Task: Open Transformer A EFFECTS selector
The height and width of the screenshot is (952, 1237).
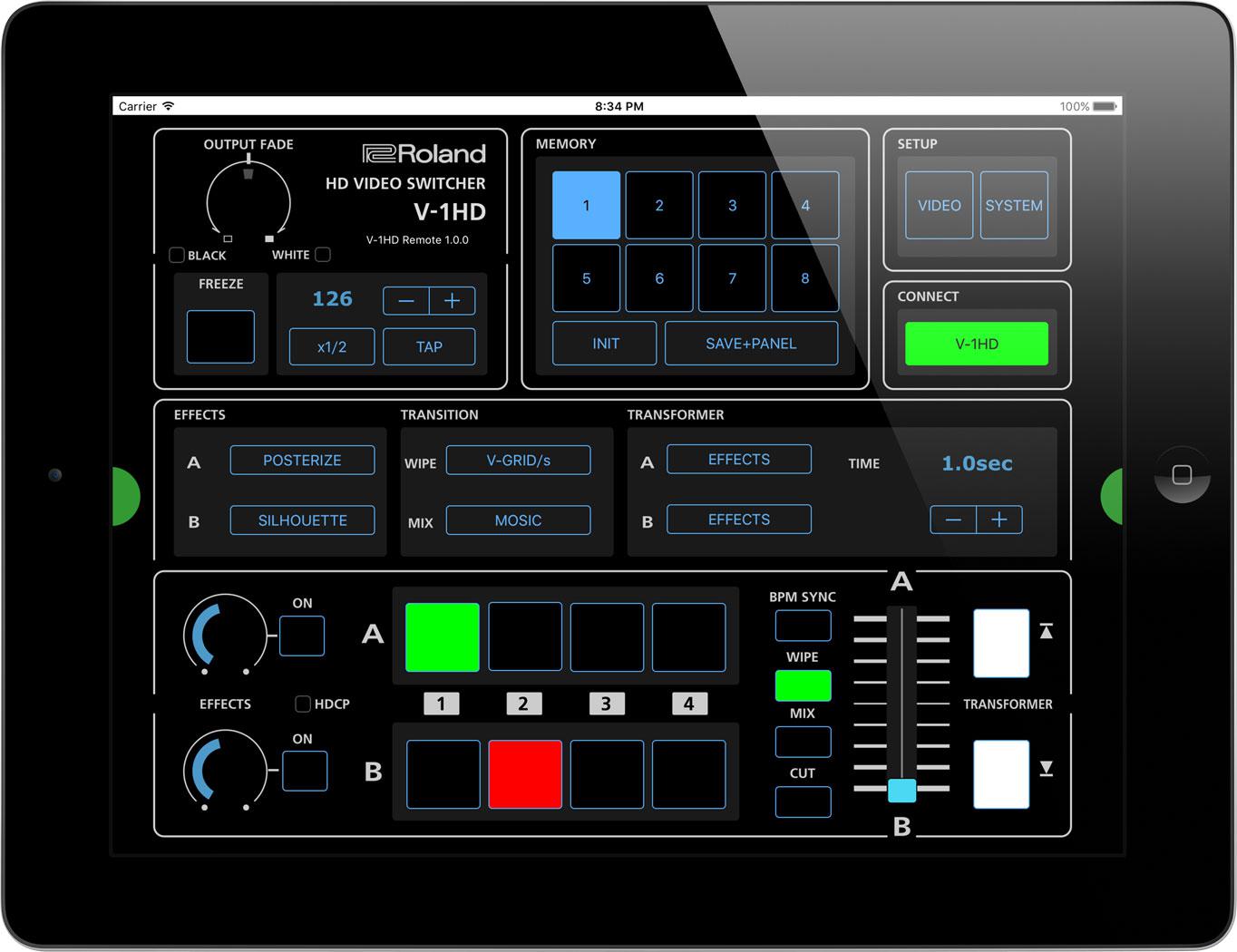Action: tap(739, 459)
